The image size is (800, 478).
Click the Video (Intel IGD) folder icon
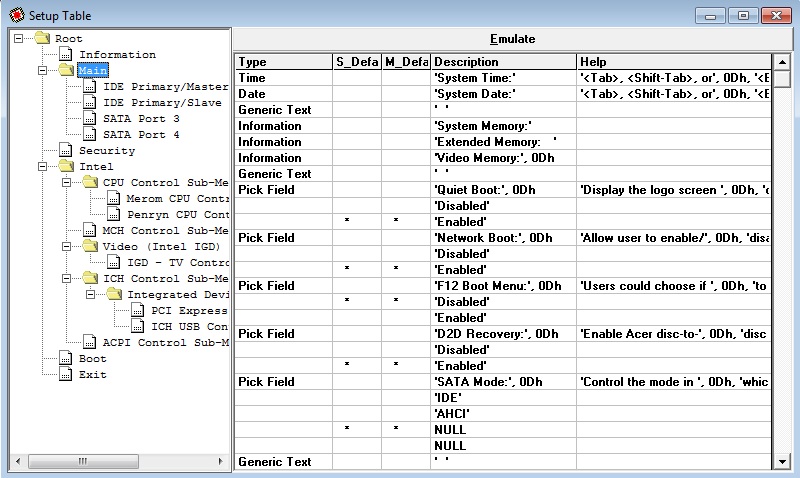click(x=90, y=246)
